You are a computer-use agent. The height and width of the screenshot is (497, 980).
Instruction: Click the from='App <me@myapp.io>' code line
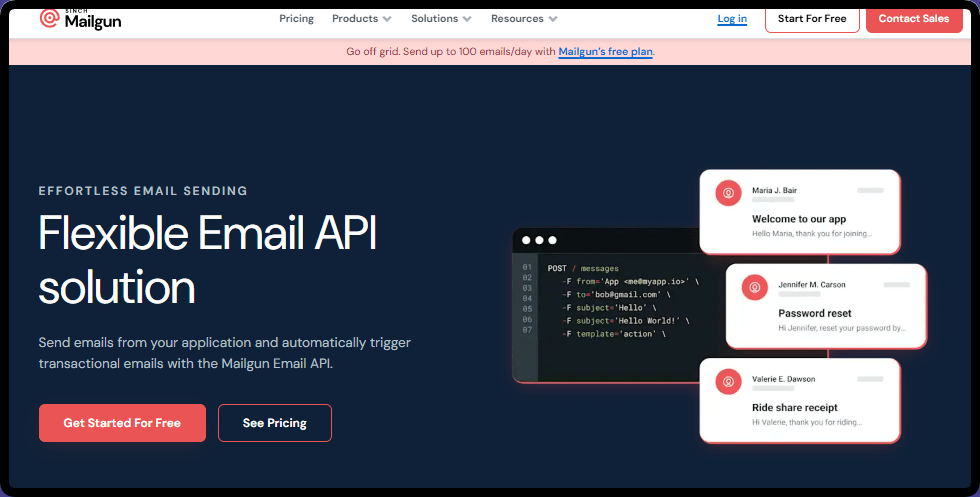[631, 281]
